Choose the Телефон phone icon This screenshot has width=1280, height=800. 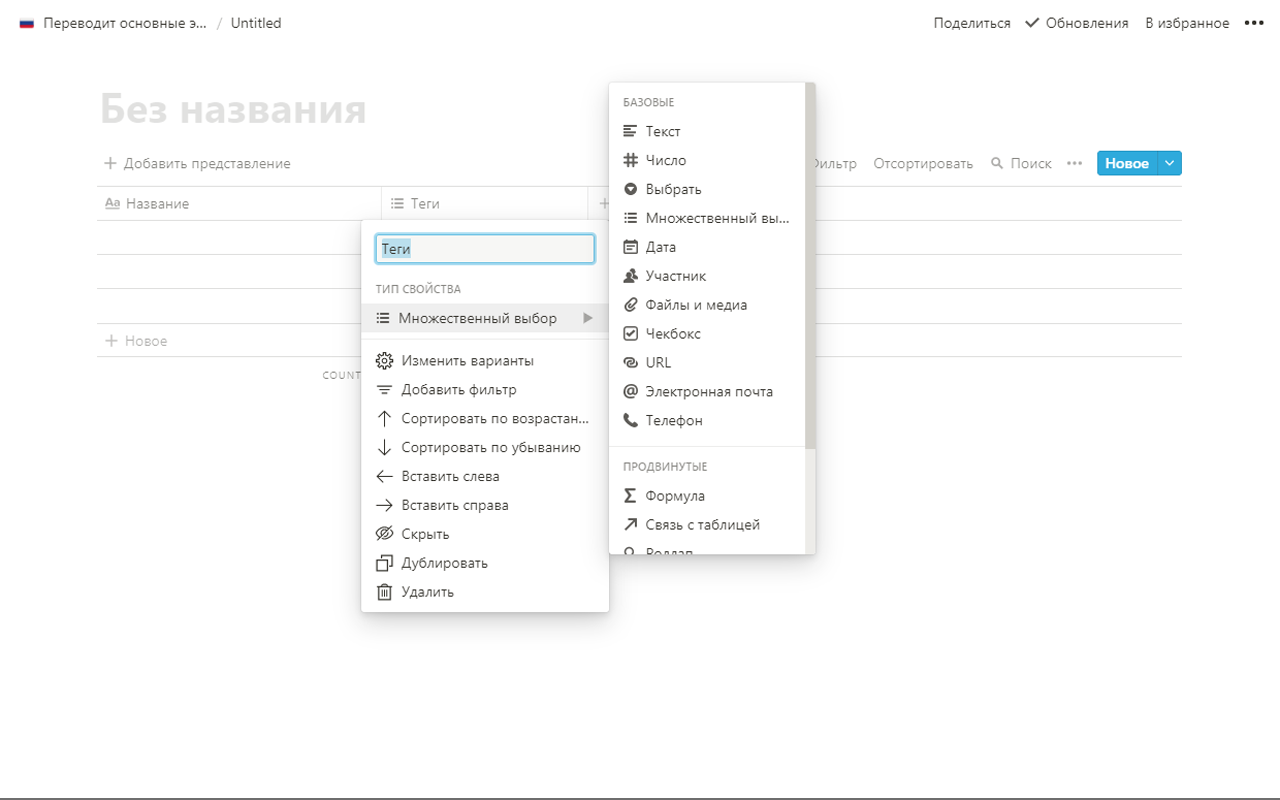pyautogui.click(x=630, y=421)
